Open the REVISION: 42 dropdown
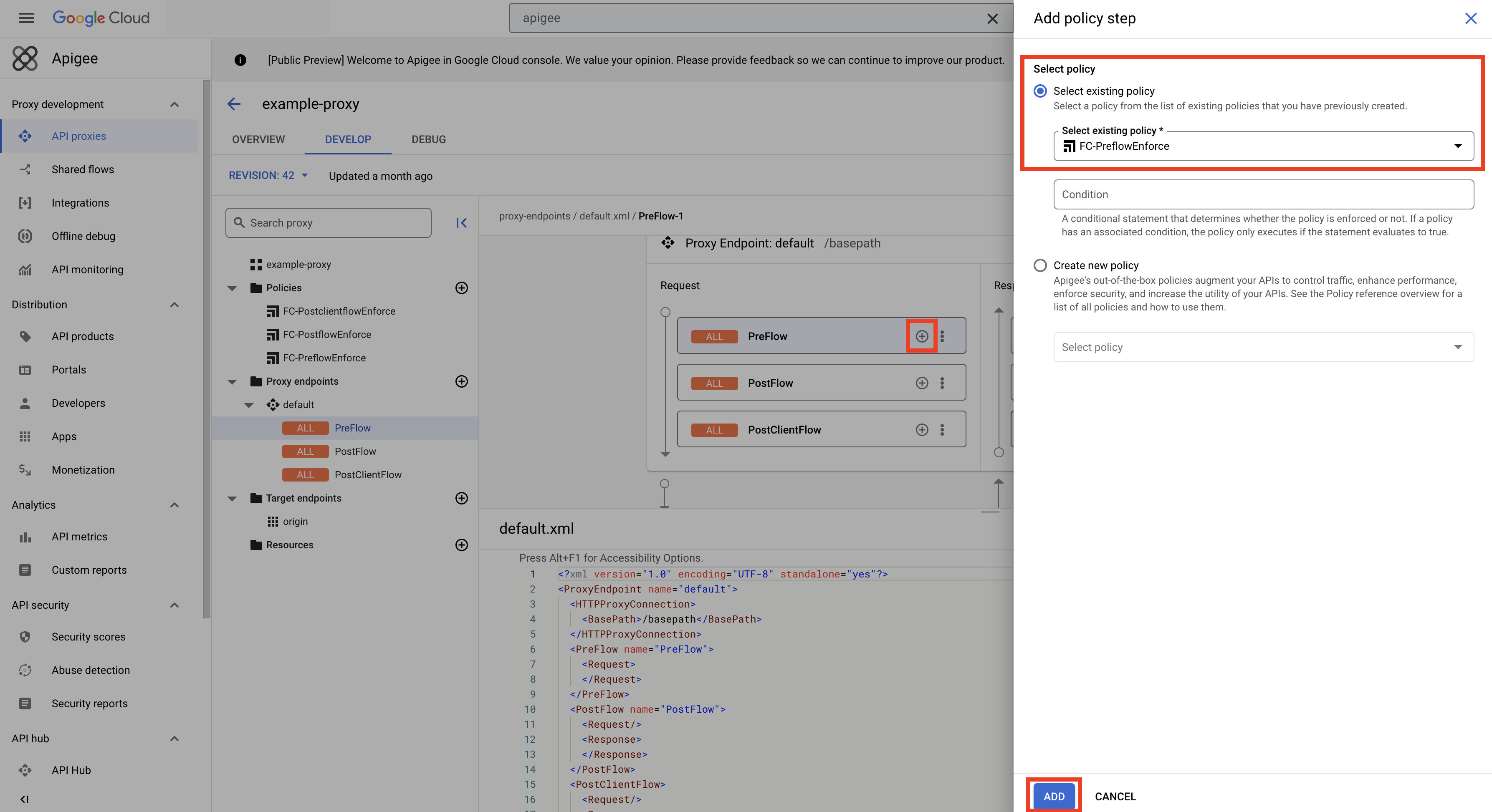The image size is (1492, 812). (x=268, y=175)
